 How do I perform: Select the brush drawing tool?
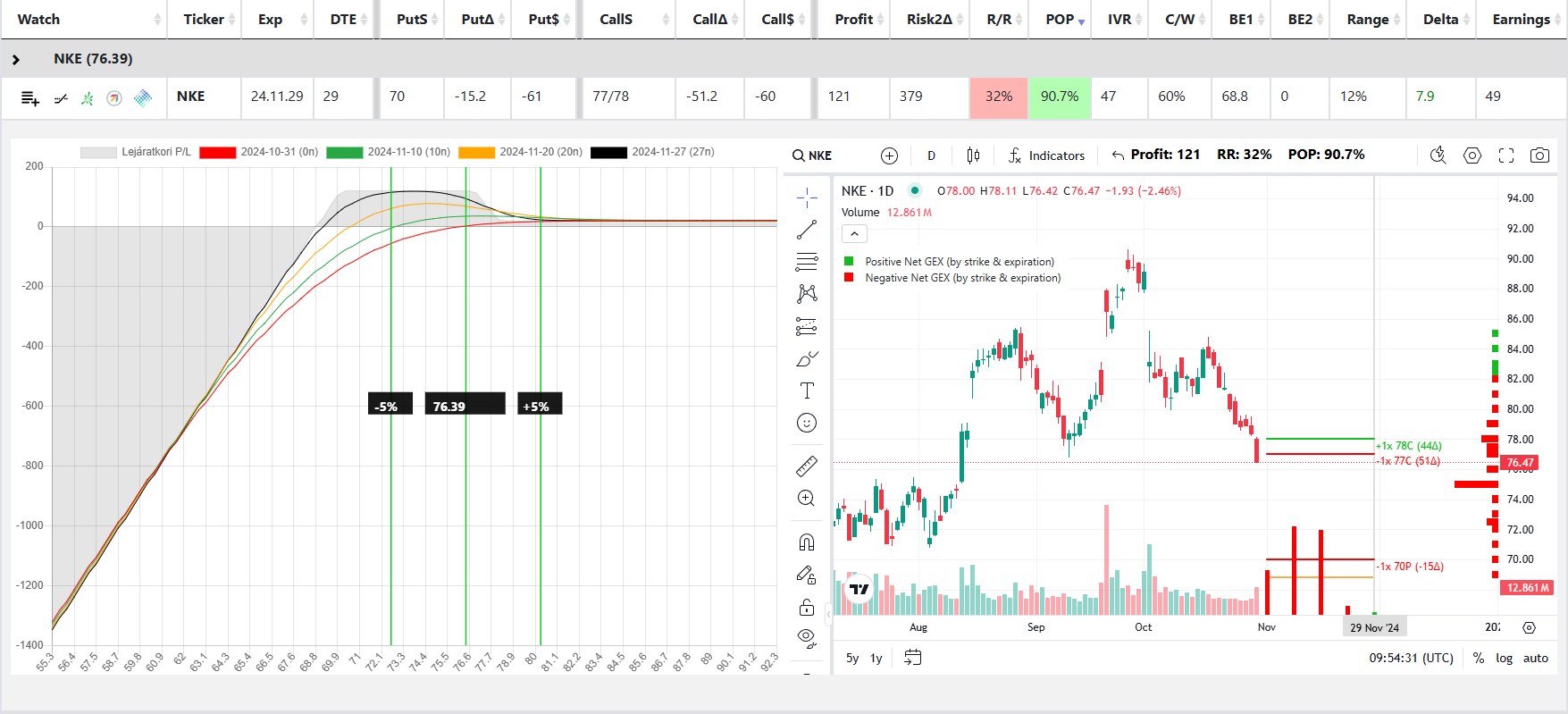807,358
